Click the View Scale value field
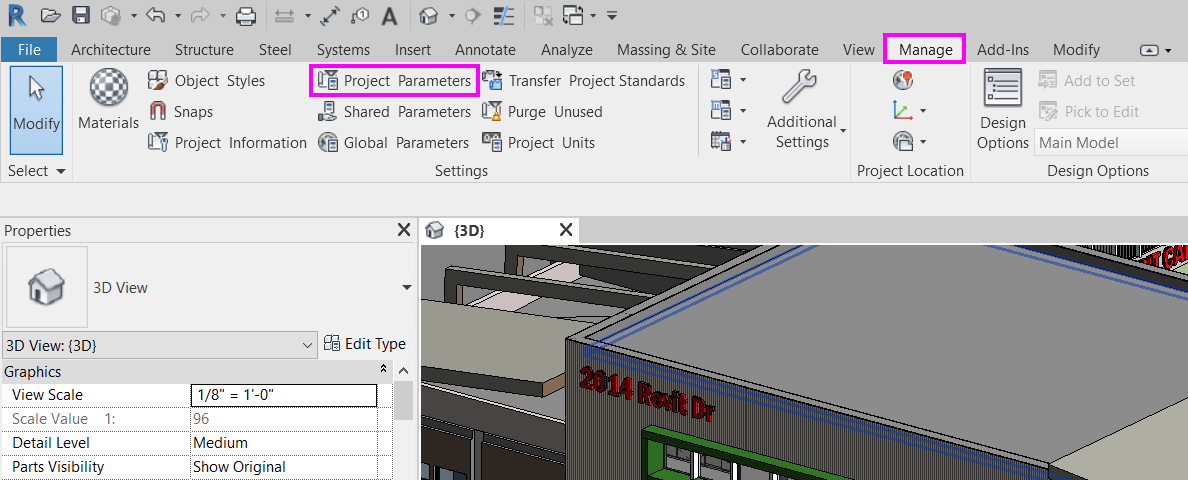 pyautogui.click(x=283, y=395)
